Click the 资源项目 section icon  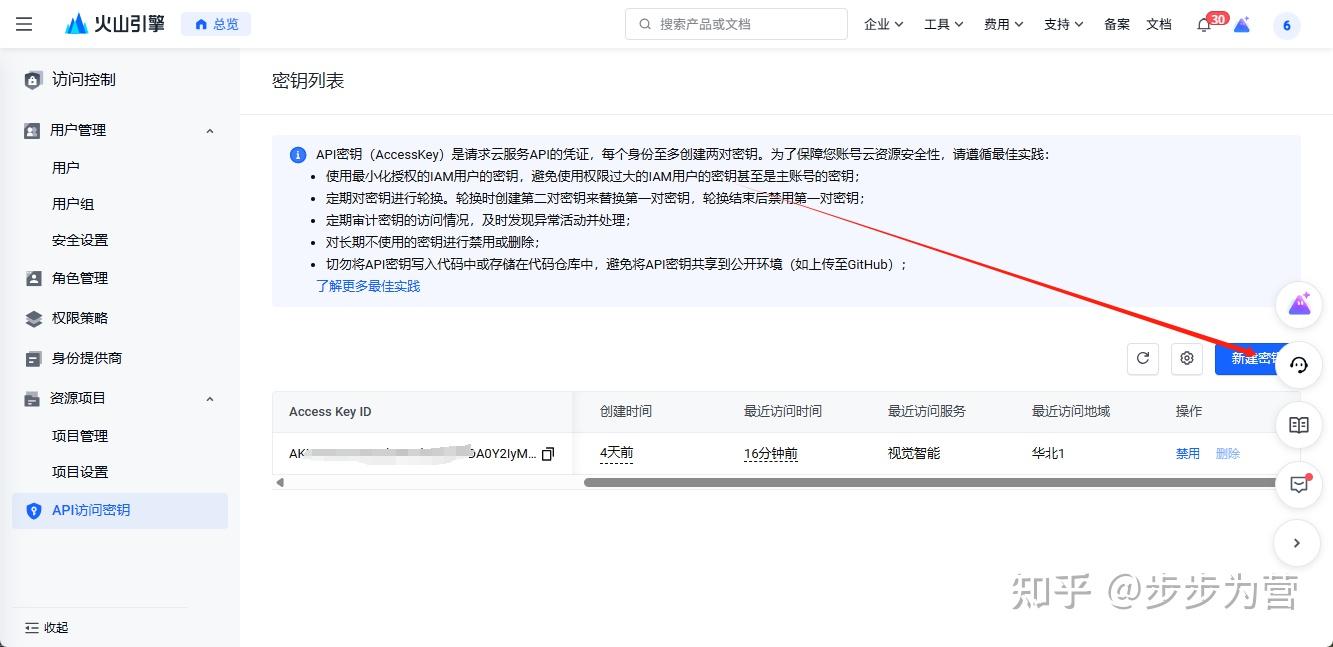coord(32,398)
